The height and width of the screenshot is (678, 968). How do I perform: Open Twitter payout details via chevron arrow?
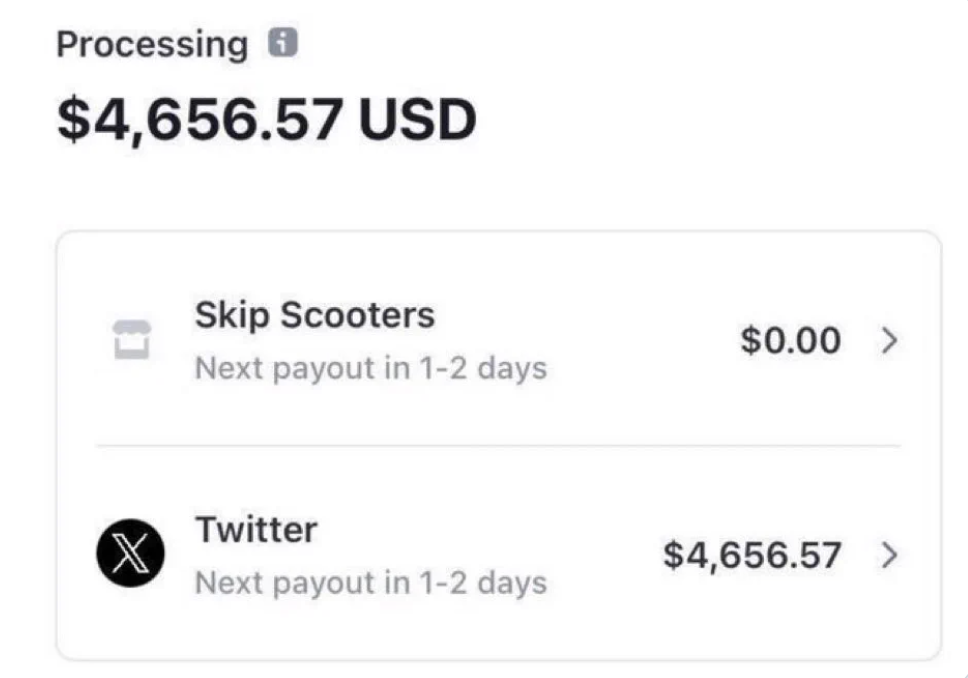(889, 555)
